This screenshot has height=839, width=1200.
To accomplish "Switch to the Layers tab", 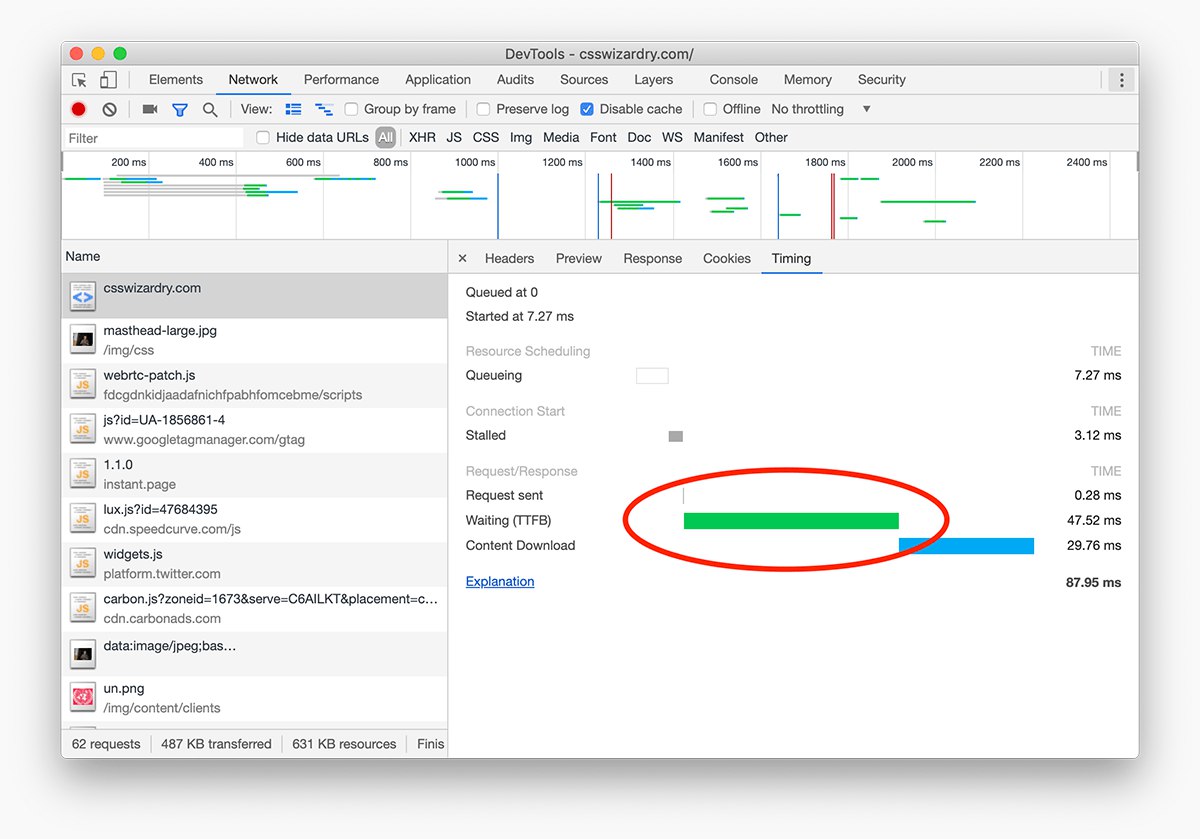I will [653, 80].
